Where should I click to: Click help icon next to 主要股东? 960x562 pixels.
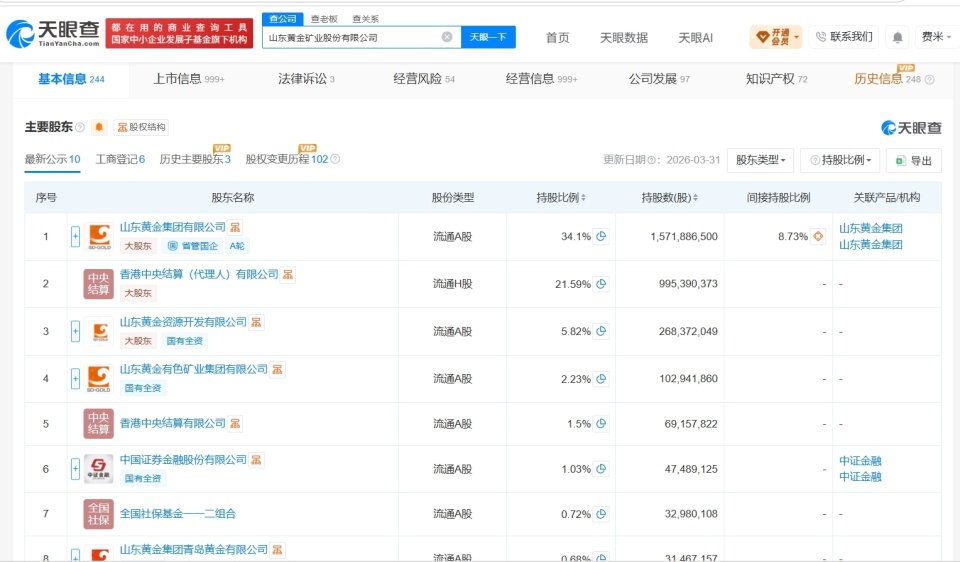(80, 127)
